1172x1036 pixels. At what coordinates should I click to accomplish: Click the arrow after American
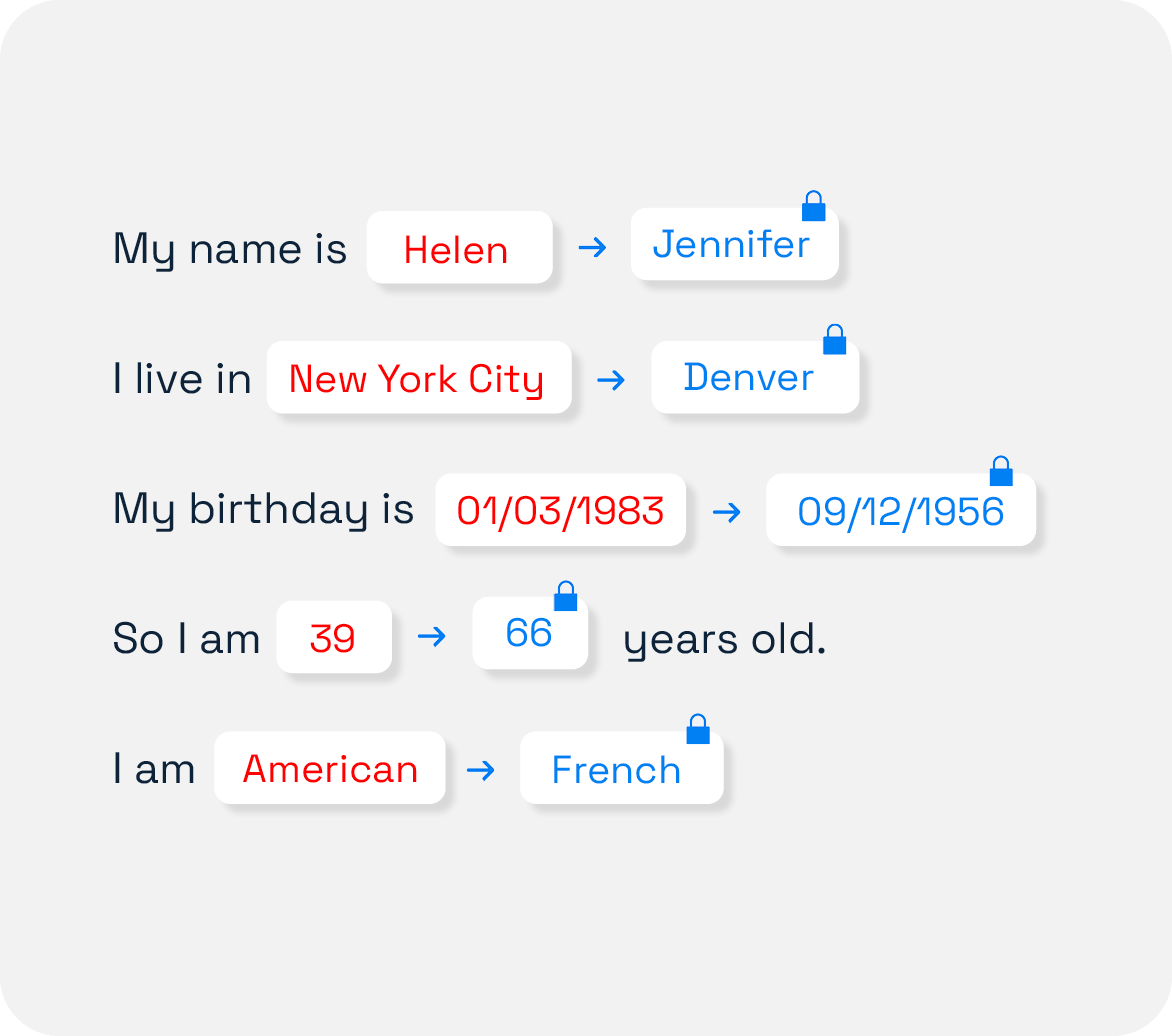click(x=481, y=770)
